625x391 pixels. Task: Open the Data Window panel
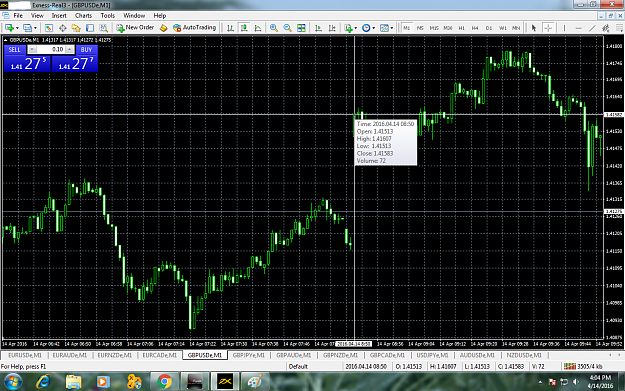pos(63,28)
